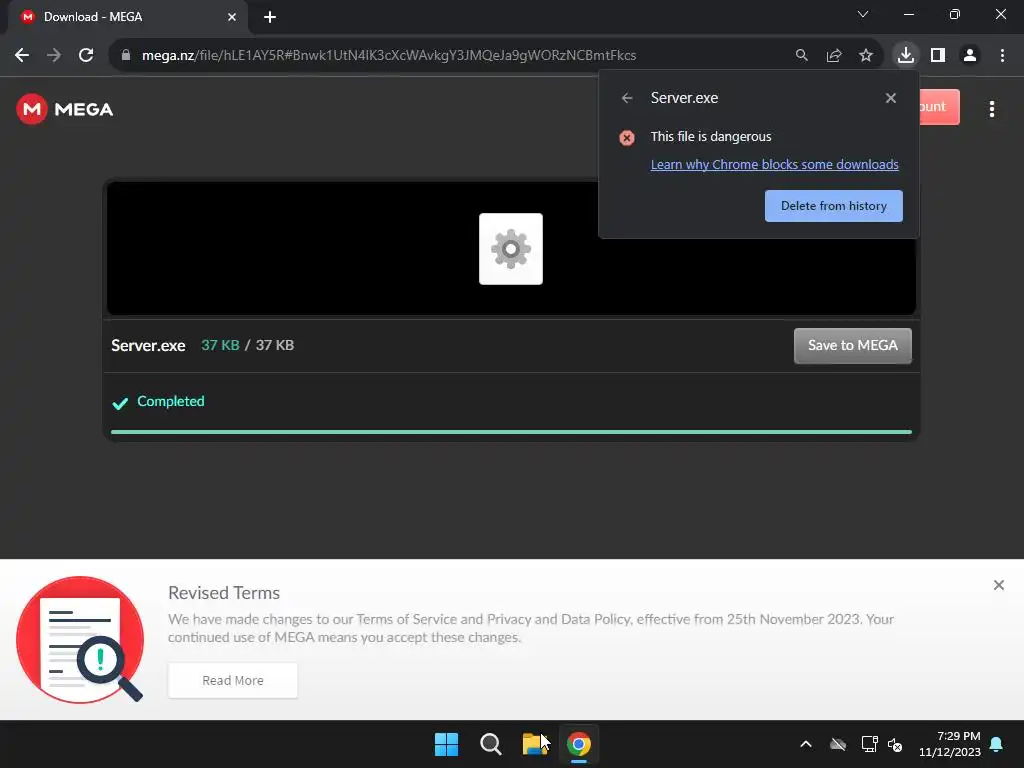Go back using the browser back arrow

click(x=22, y=56)
